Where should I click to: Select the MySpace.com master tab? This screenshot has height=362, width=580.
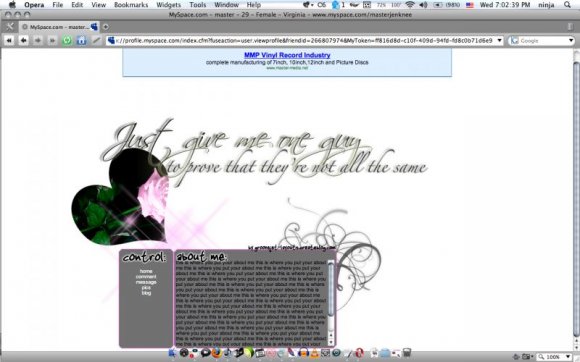pos(59,27)
